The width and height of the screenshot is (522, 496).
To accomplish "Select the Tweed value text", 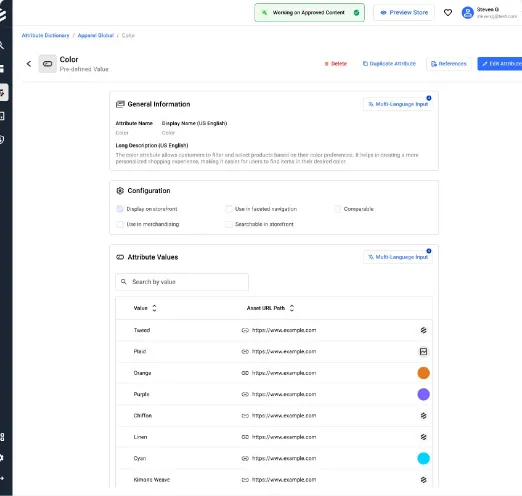I will click(x=142, y=330).
